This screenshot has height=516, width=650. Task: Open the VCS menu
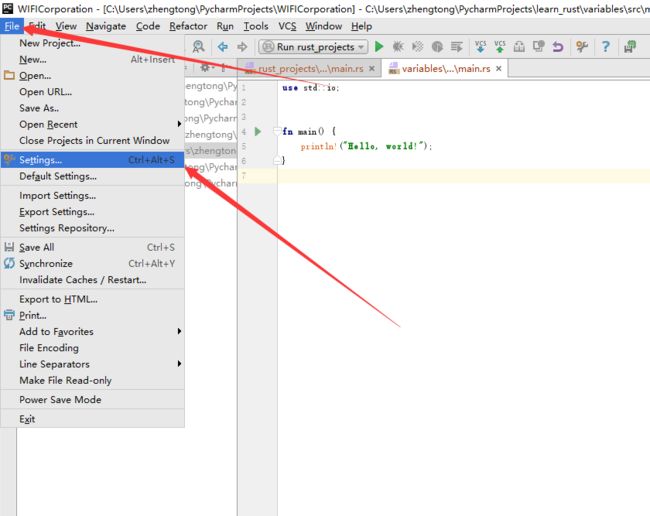287,26
